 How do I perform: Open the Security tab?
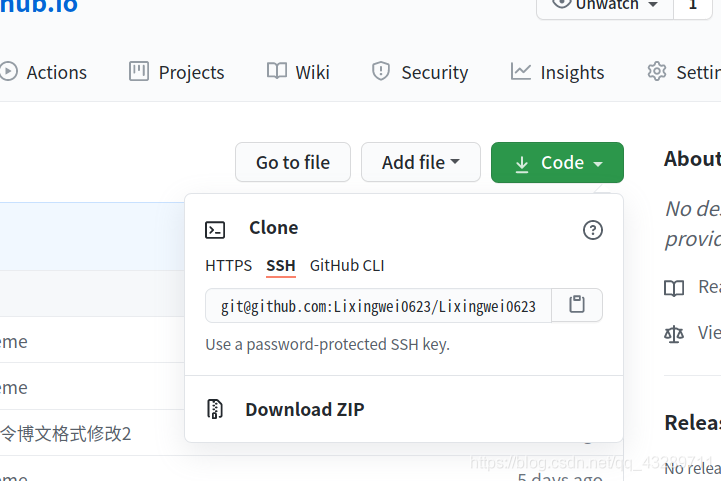[x=420, y=72]
